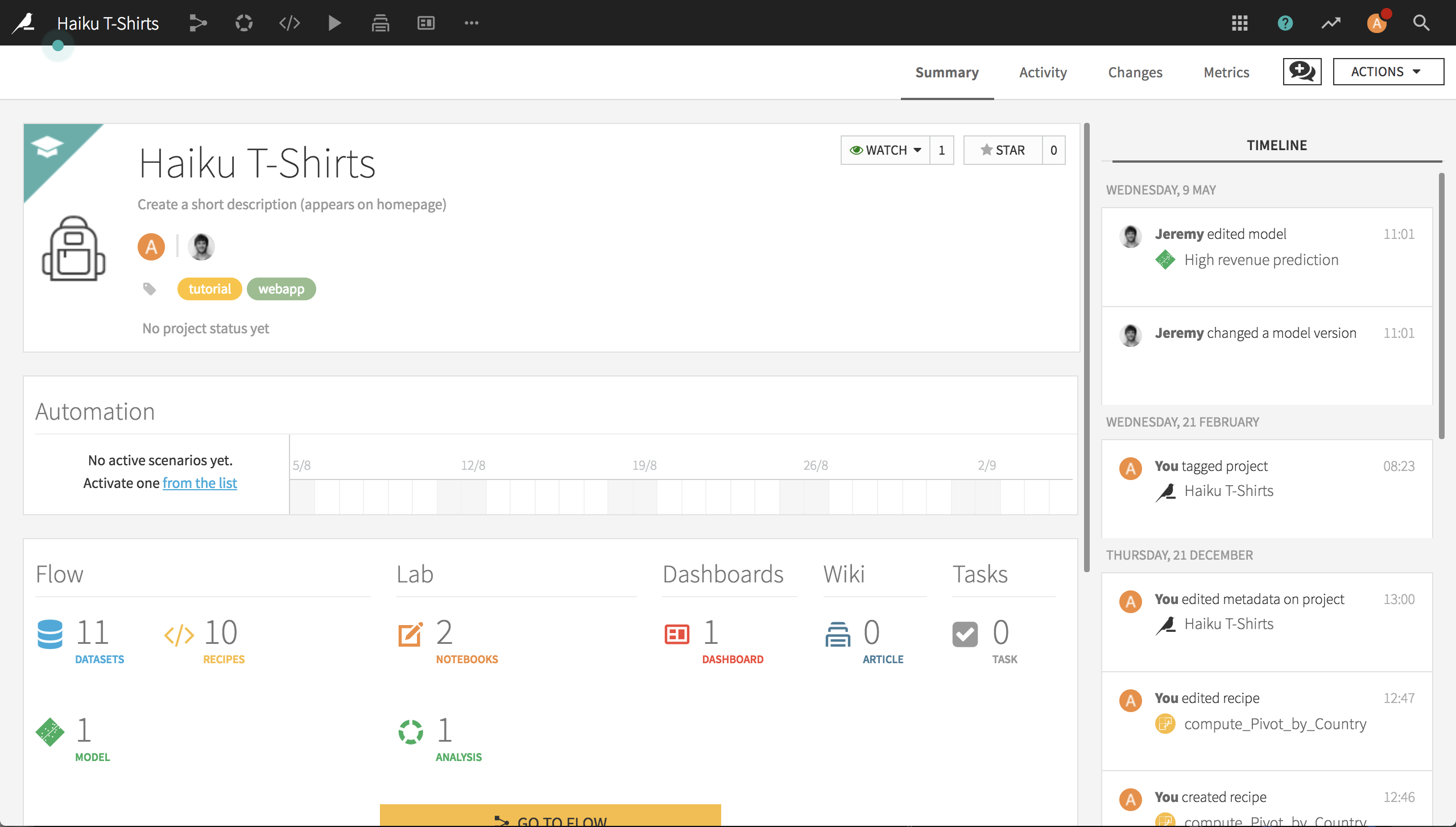
Task: Switch to the Metrics tab
Action: point(1226,72)
